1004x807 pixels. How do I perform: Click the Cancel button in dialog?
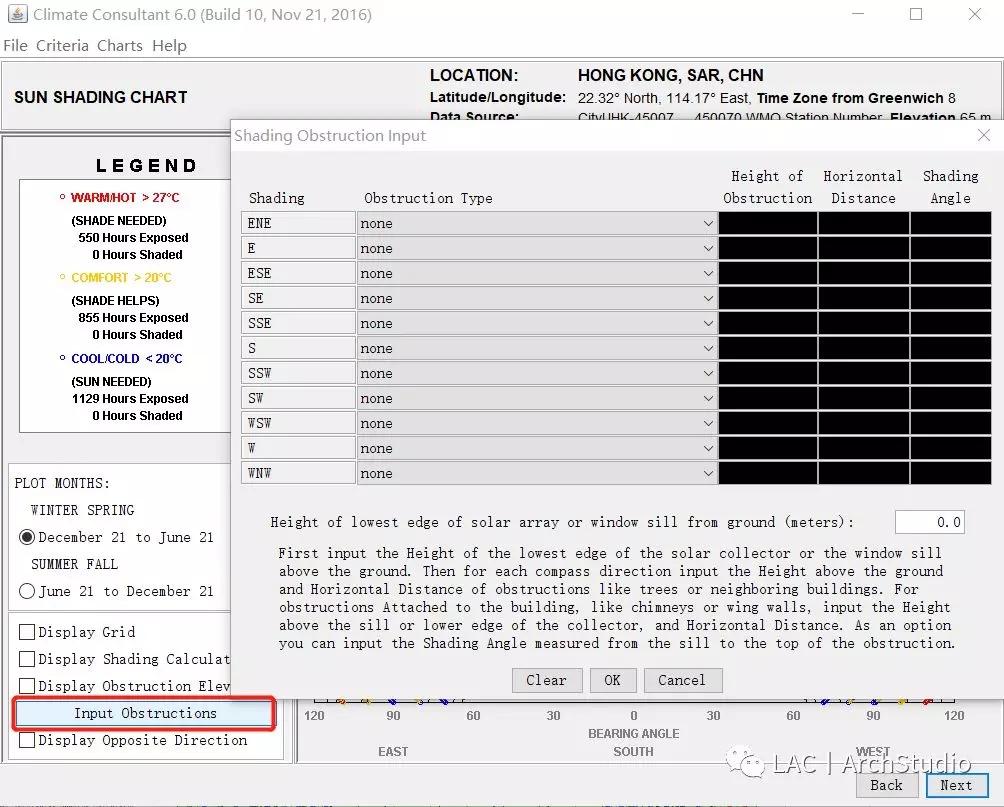683,680
